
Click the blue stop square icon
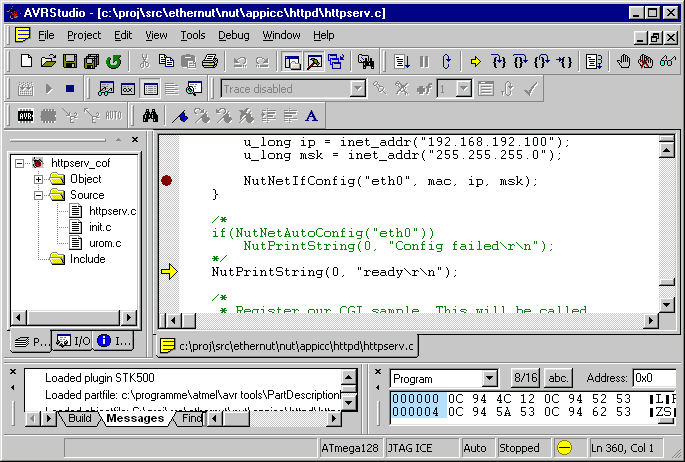70,89
